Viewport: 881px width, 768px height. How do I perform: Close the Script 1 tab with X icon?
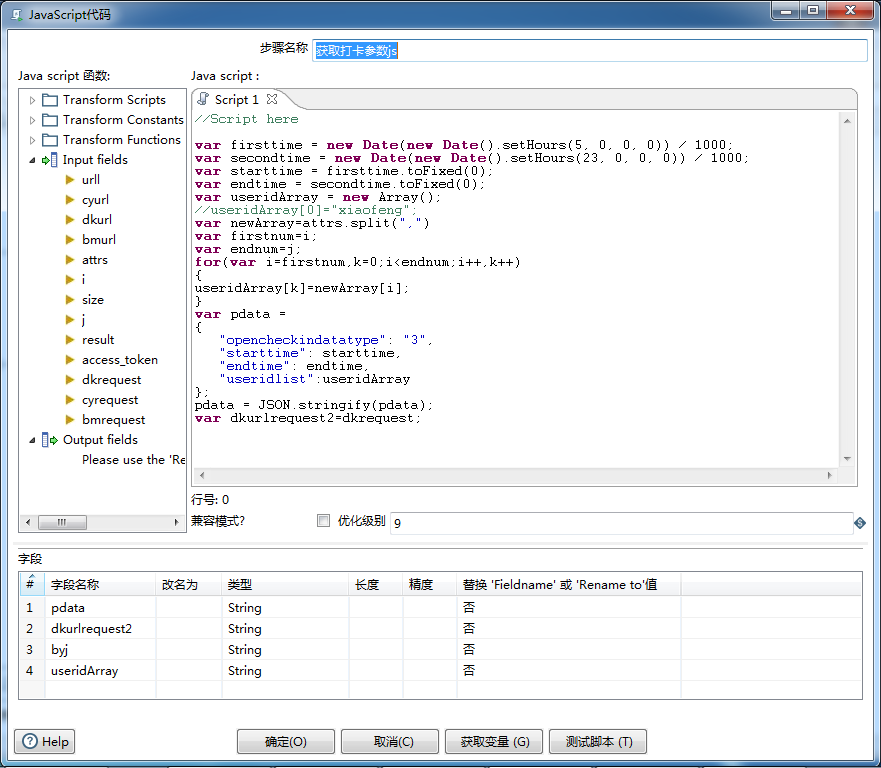click(273, 99)
